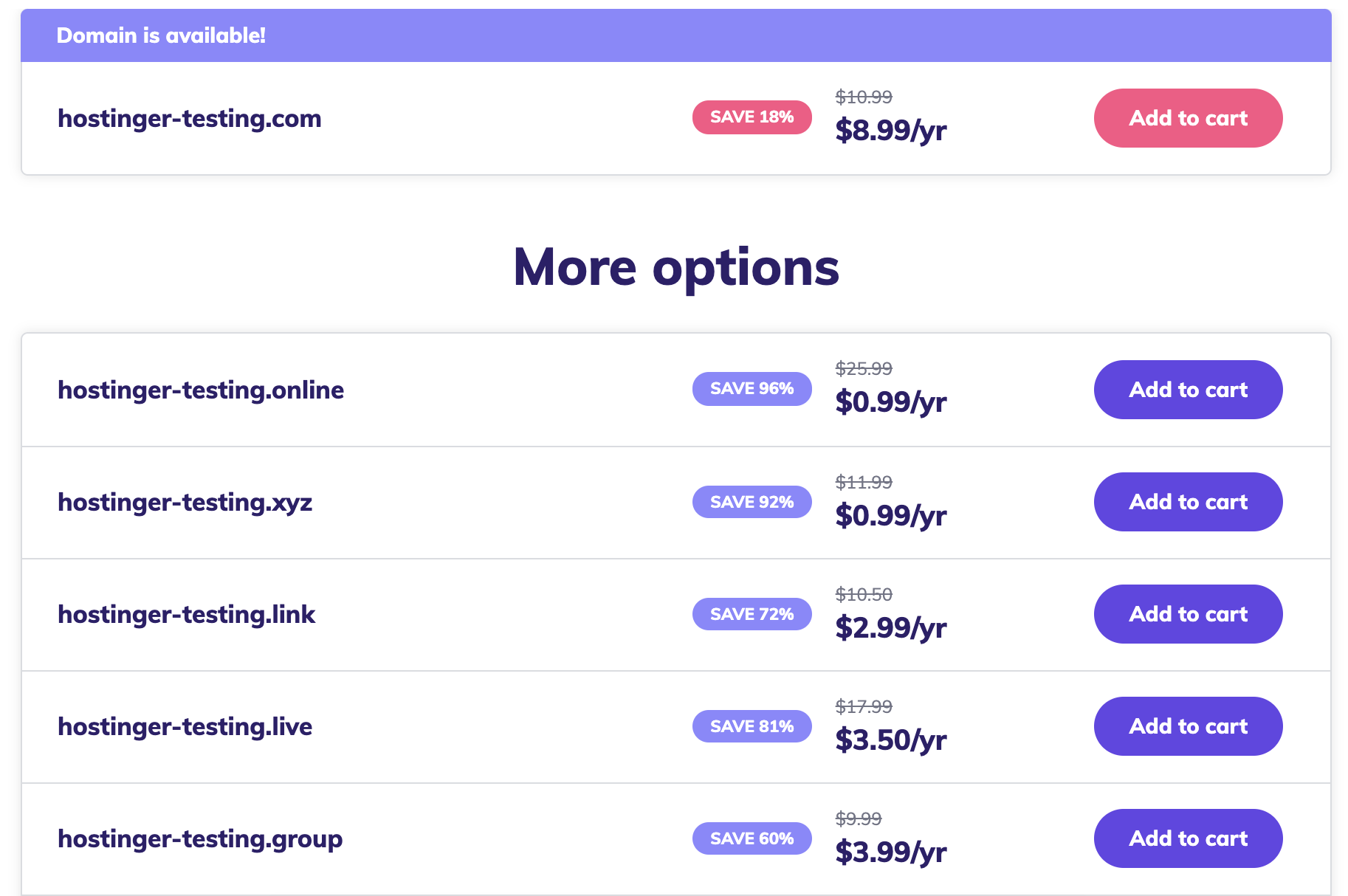
Task: Add hostinger-testing.com to cart
Action: pyautogui.click(x=1187, y=118)
